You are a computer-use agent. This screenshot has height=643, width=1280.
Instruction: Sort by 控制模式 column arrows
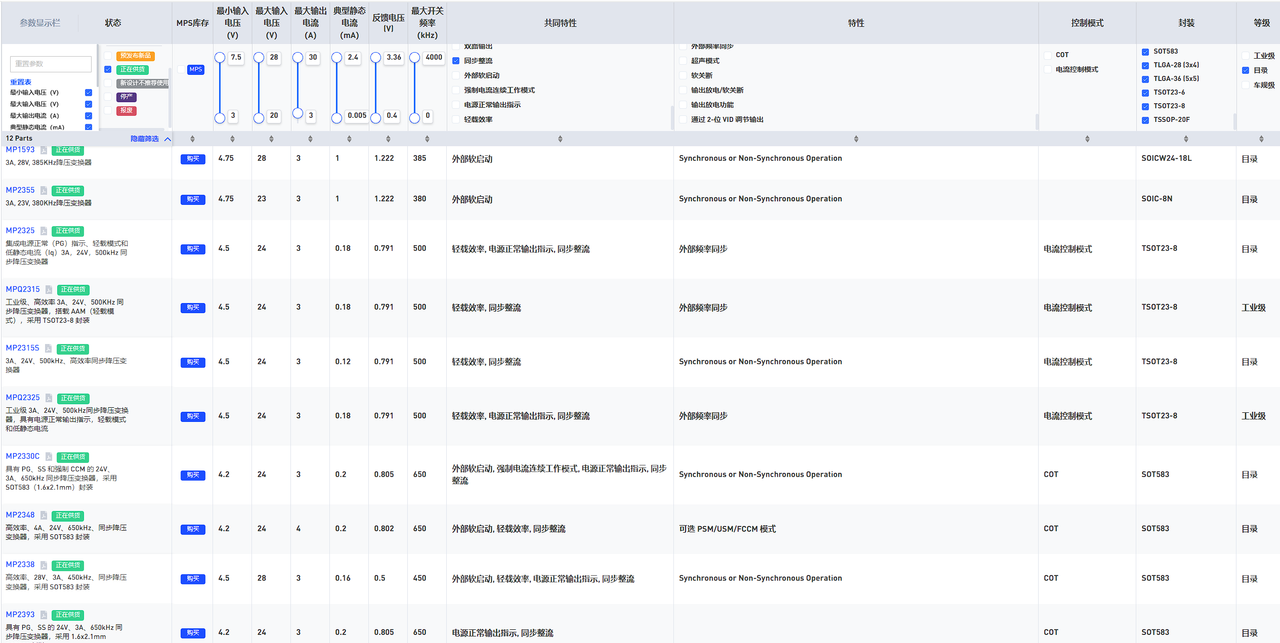(1087, 139)
